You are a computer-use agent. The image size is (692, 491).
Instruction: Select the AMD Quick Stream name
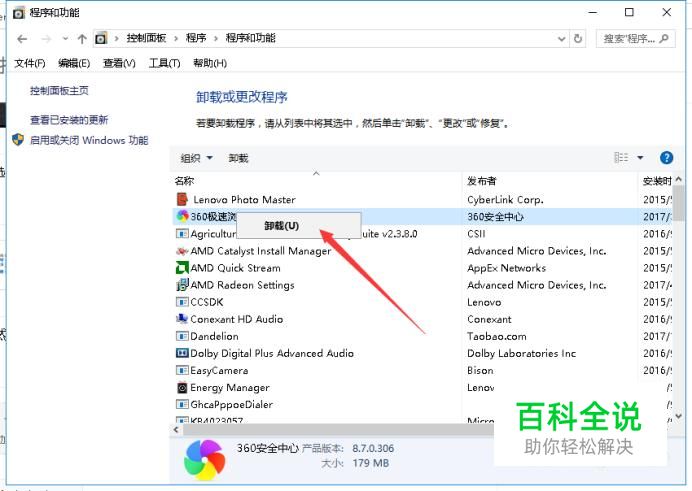[235, 268]
